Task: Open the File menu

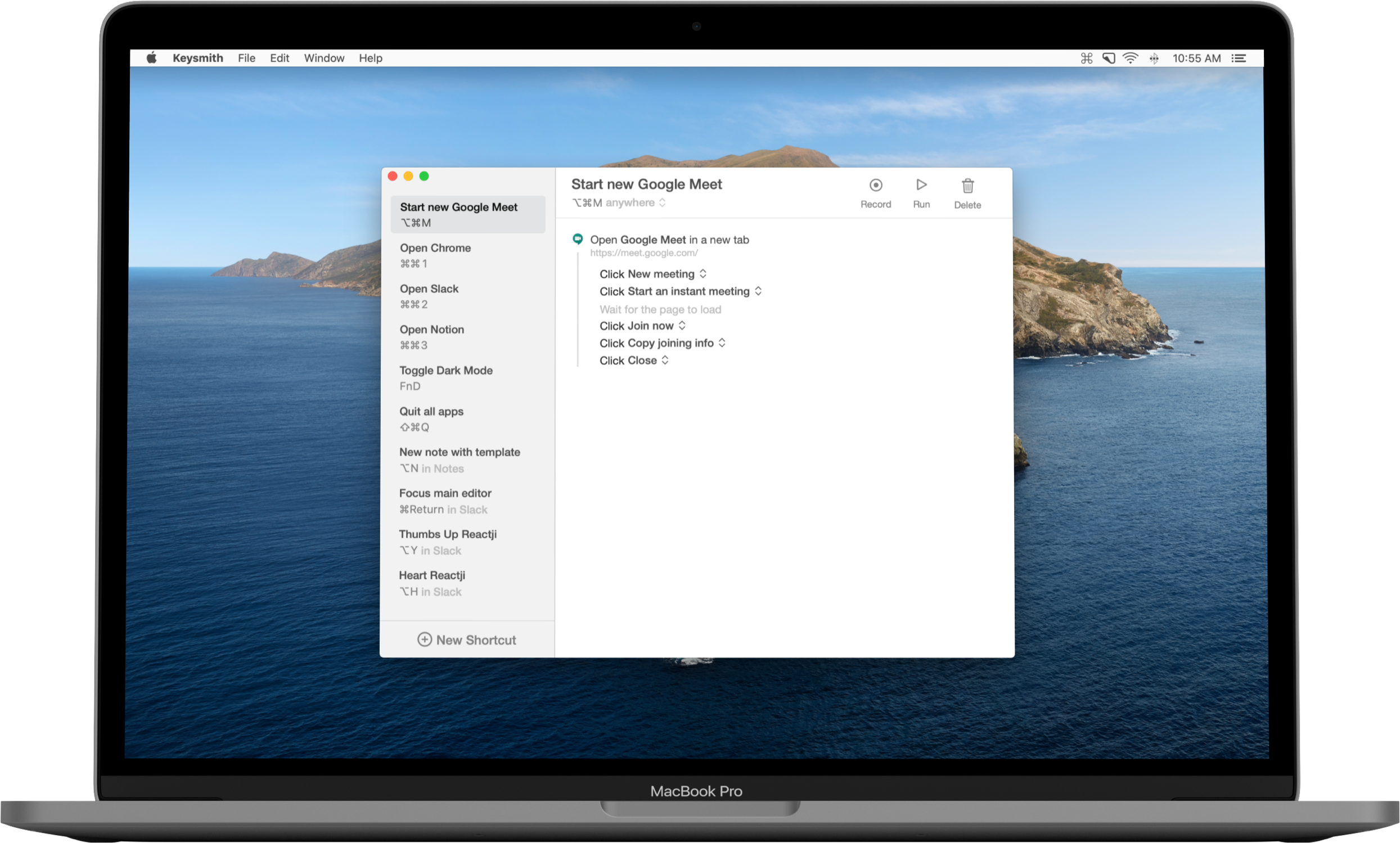Action: pos(246,58)
